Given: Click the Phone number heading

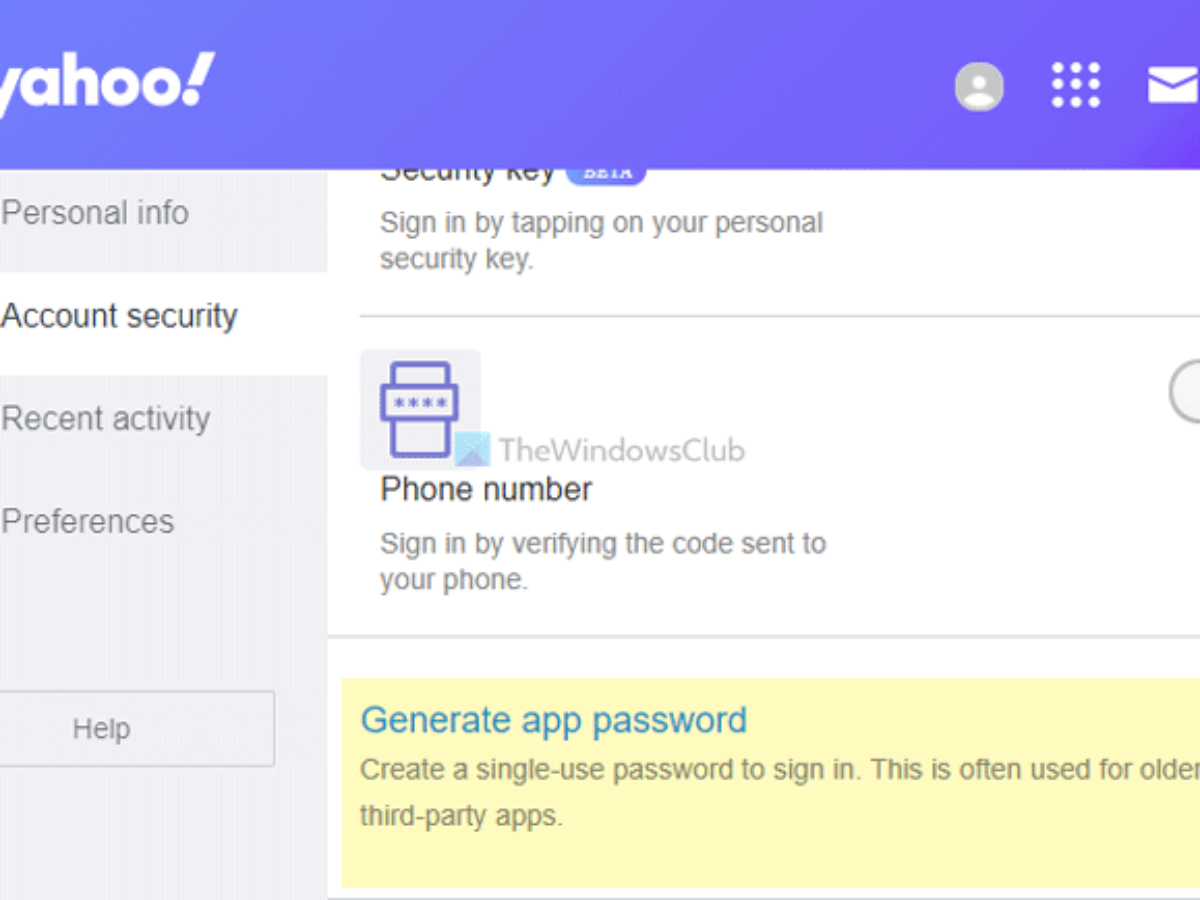Looking at the screenshot, I should [486, 489].
